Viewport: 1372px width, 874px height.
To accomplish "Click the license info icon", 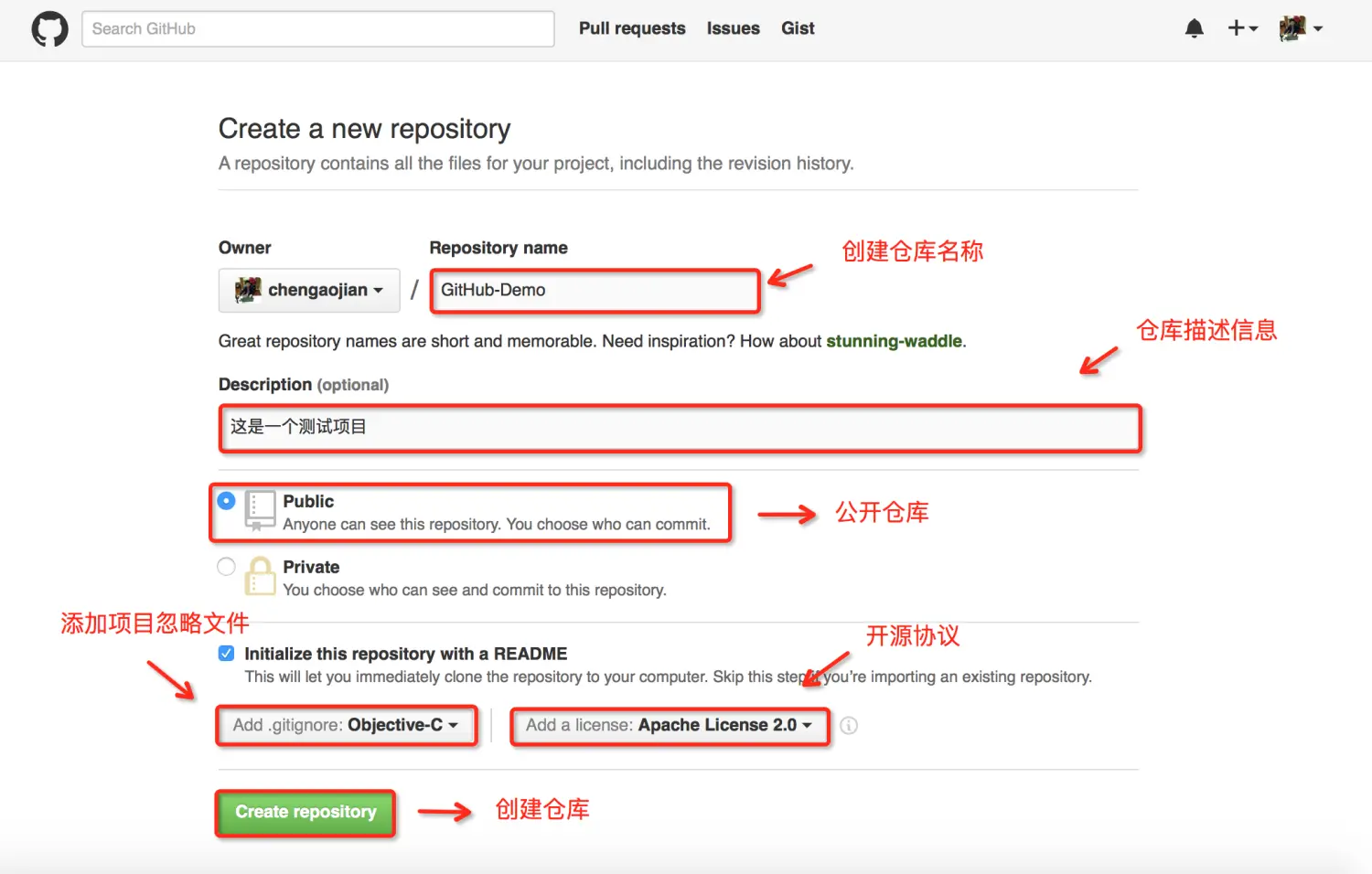I will [849, 726].
